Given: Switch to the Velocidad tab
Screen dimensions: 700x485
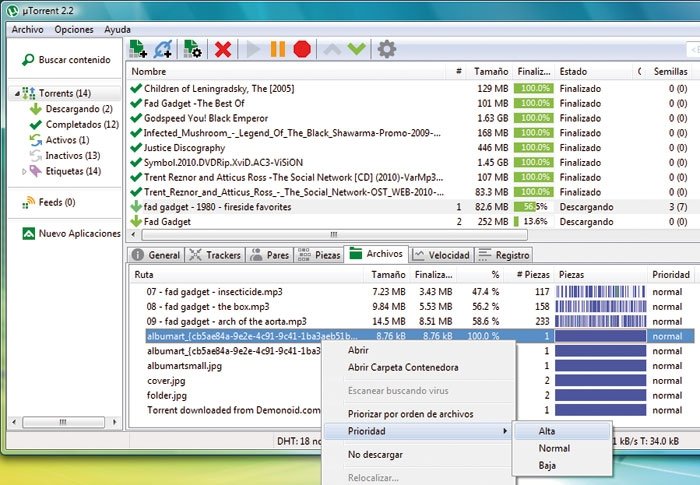Looking at the screenshot, I should click(441, 255).
